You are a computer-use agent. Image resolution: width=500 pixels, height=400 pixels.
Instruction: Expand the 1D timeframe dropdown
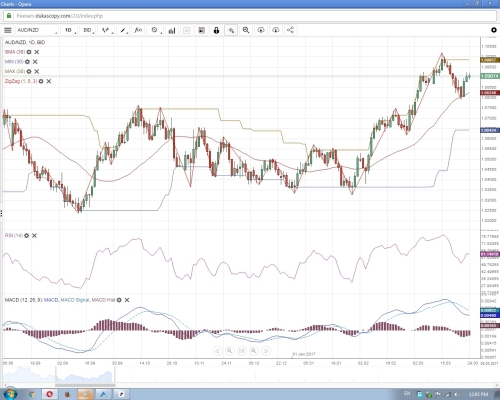pos(70,30)
